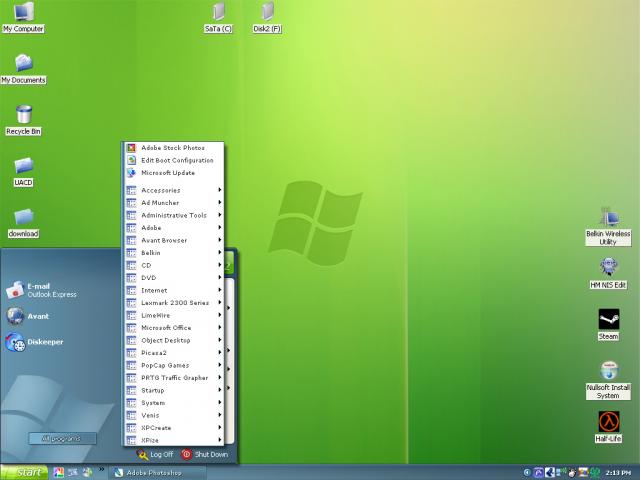
Task: Open the download folder icon
Action: coord(23,223)
